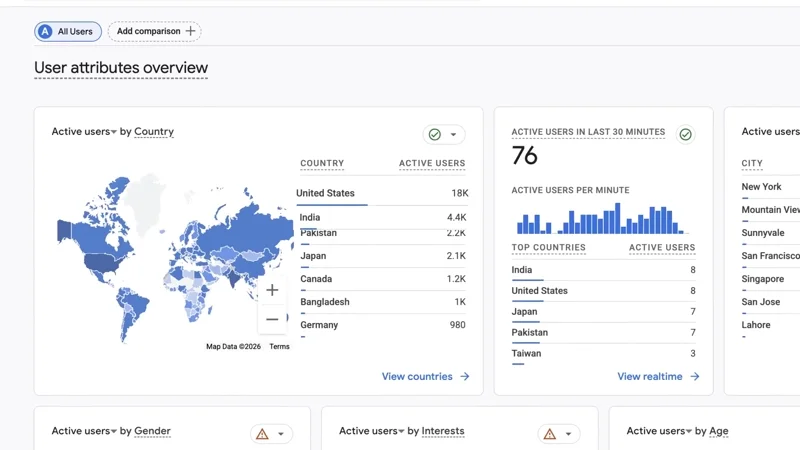This screenshot has width=800, height=450.
Task: Click the COUNTRY column header
Action: click(x=322, y=163)
